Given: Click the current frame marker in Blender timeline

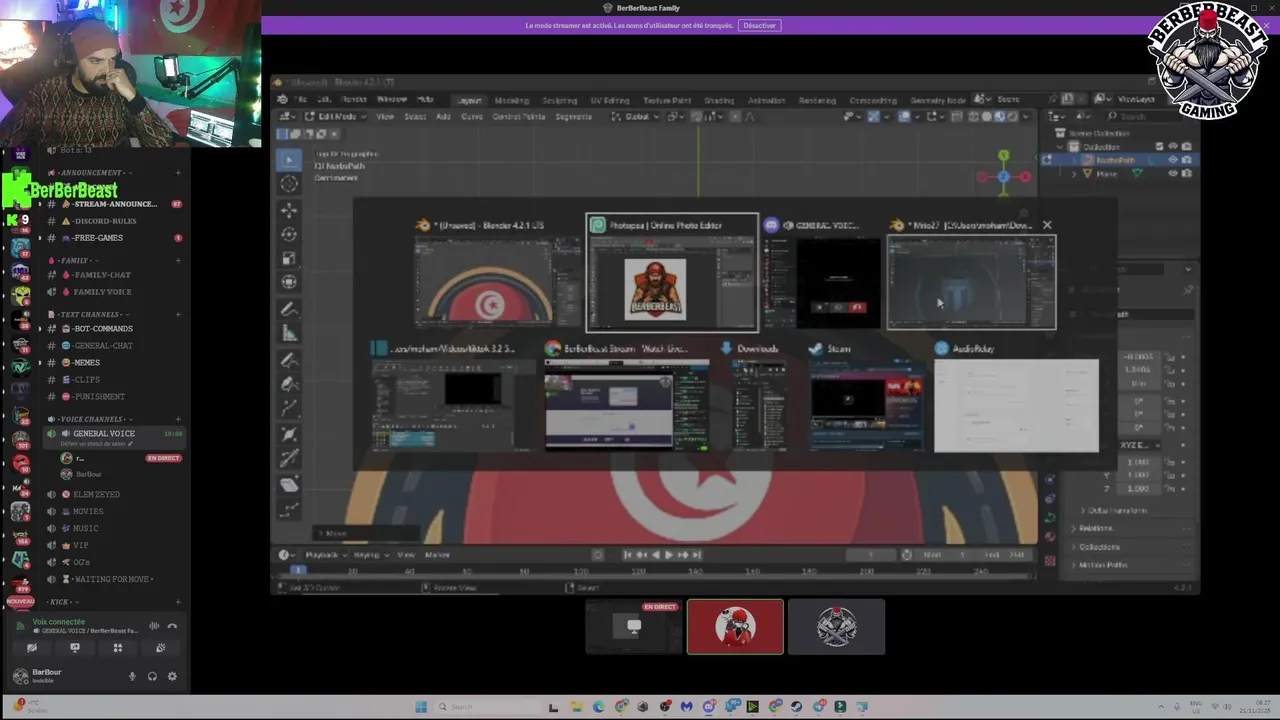Looking at the screenshot, I should (298, 570).
